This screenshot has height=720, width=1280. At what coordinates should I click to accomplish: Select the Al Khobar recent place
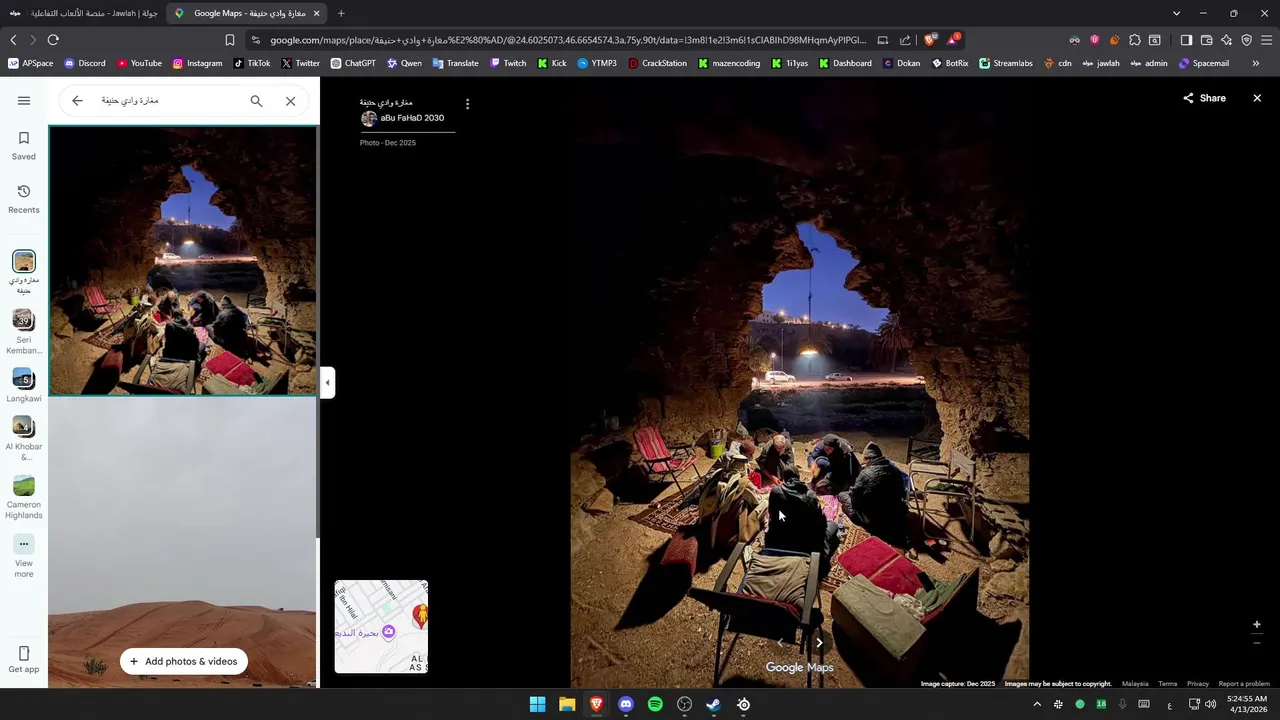(24, 439)
